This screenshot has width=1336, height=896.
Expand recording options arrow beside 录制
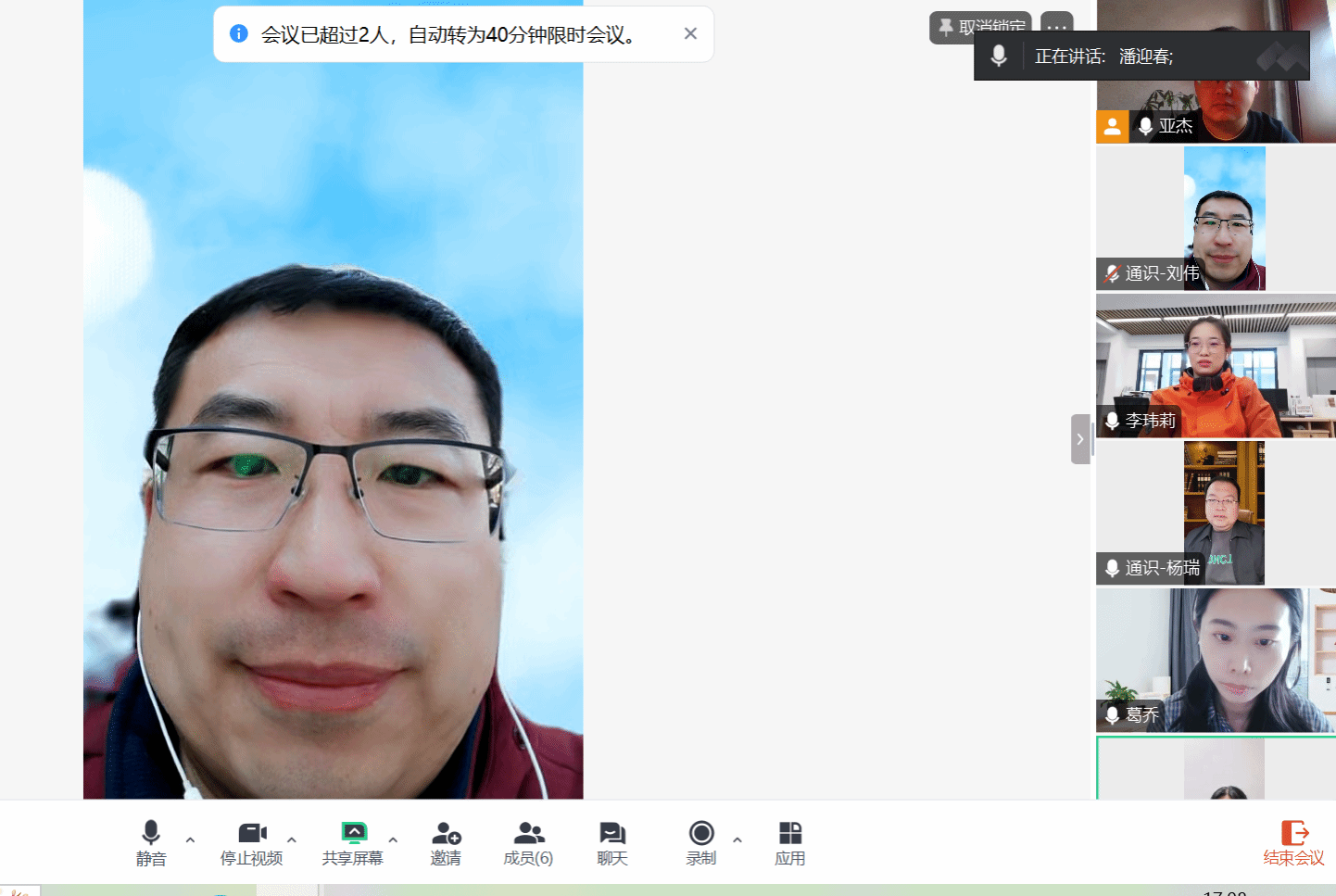(x=737, y=840)
